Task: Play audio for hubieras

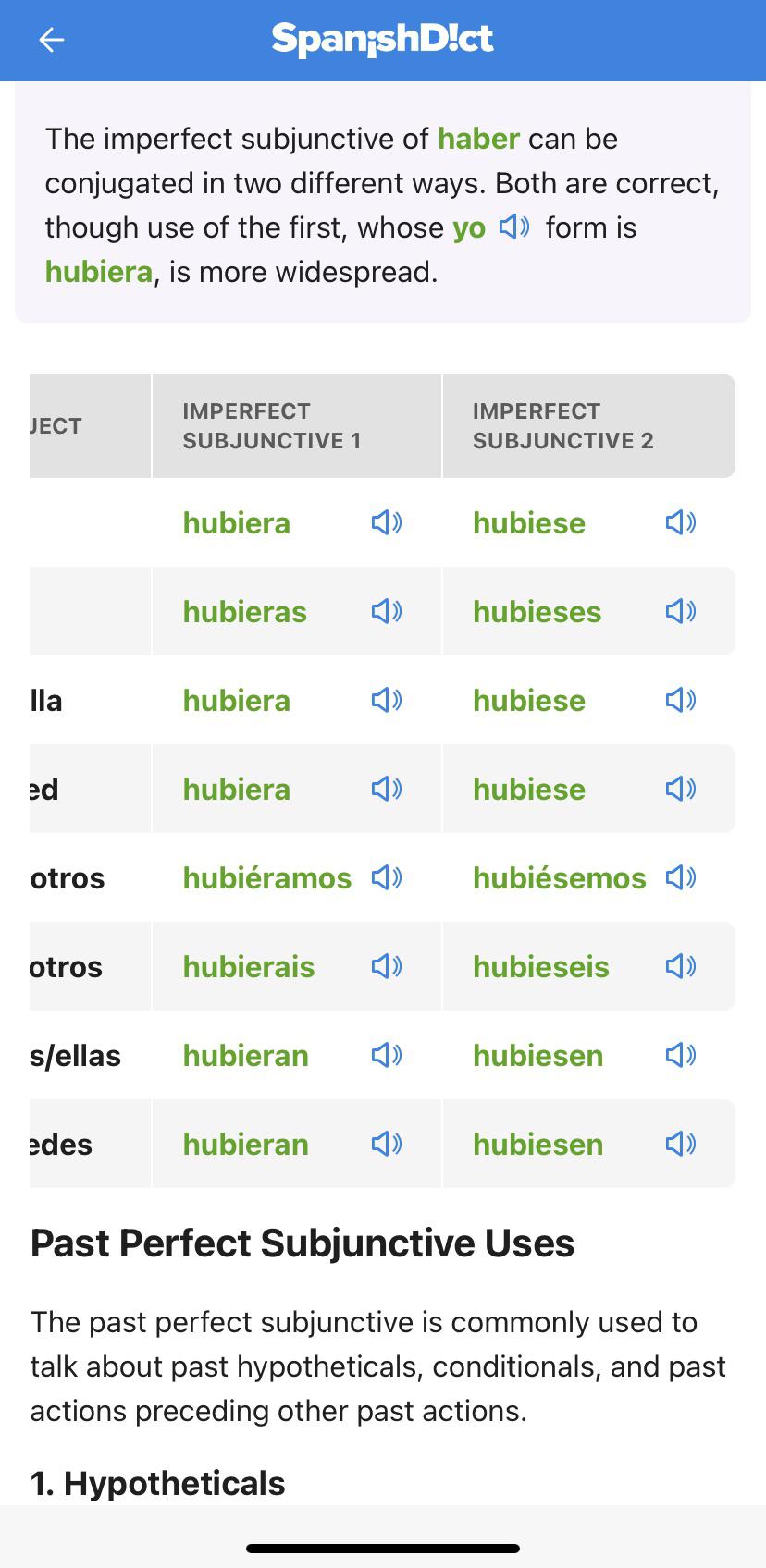Action: pyautogui.click(x=387, y=611)
